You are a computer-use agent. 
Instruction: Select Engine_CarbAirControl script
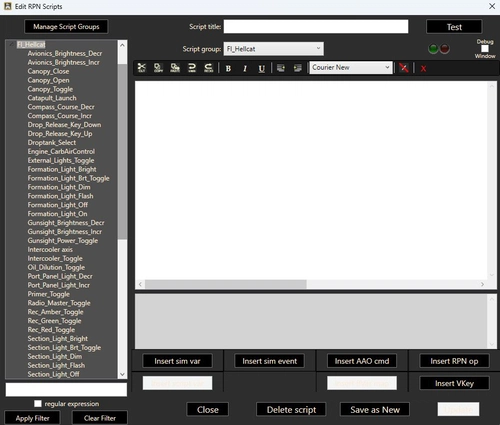click(x=61, y=152)
